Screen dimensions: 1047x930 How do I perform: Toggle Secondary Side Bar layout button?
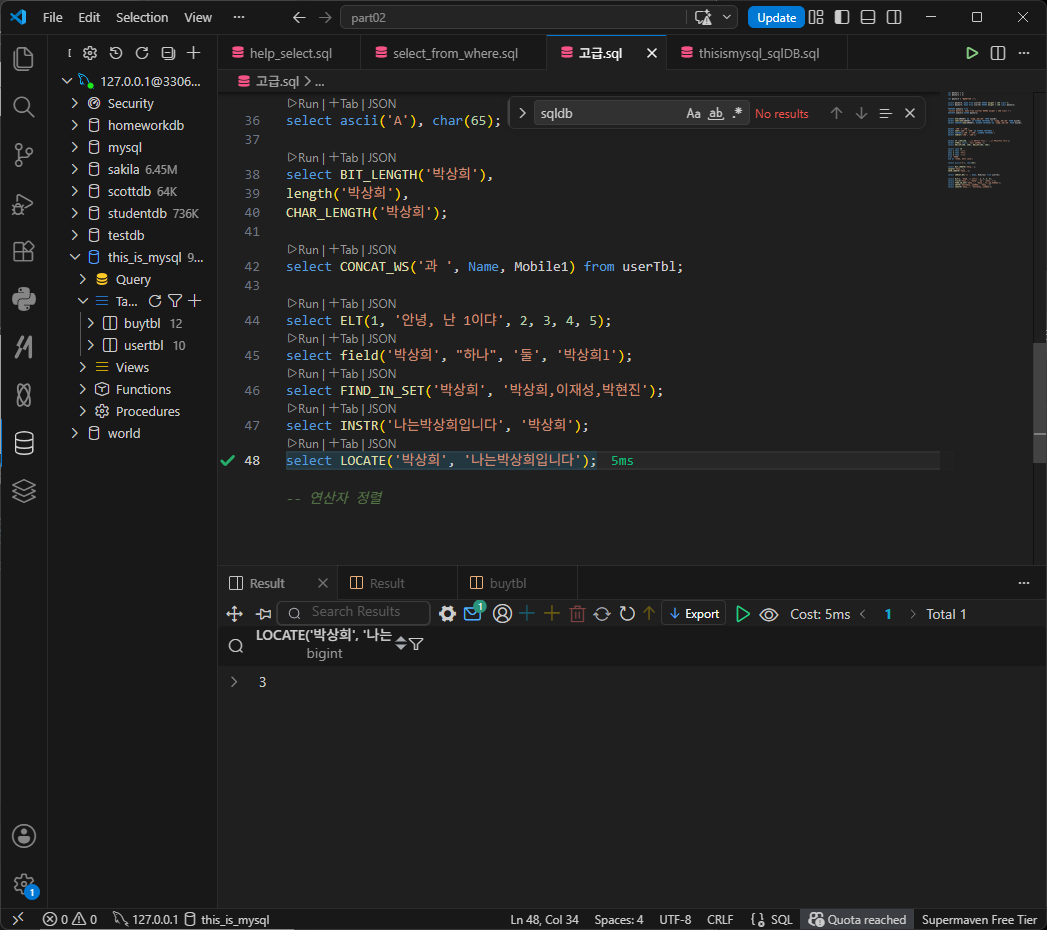coord(894,17)
